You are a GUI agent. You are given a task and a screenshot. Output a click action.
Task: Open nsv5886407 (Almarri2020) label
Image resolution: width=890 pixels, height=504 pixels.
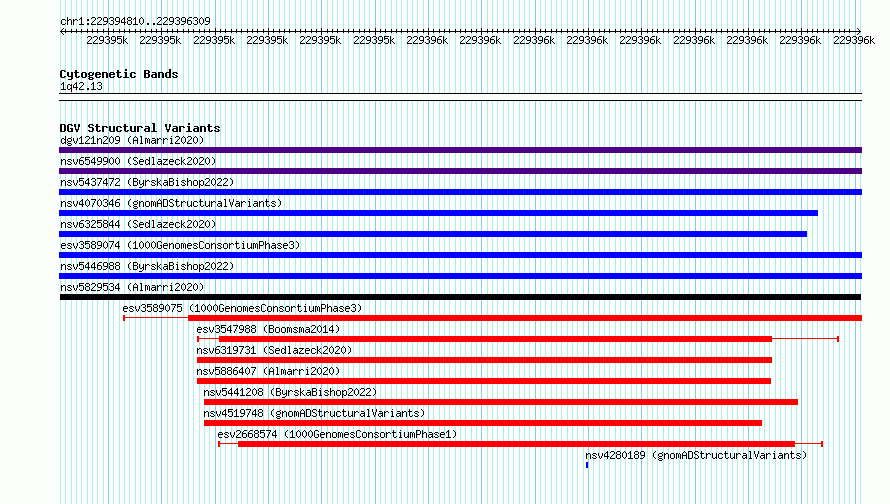268,371
